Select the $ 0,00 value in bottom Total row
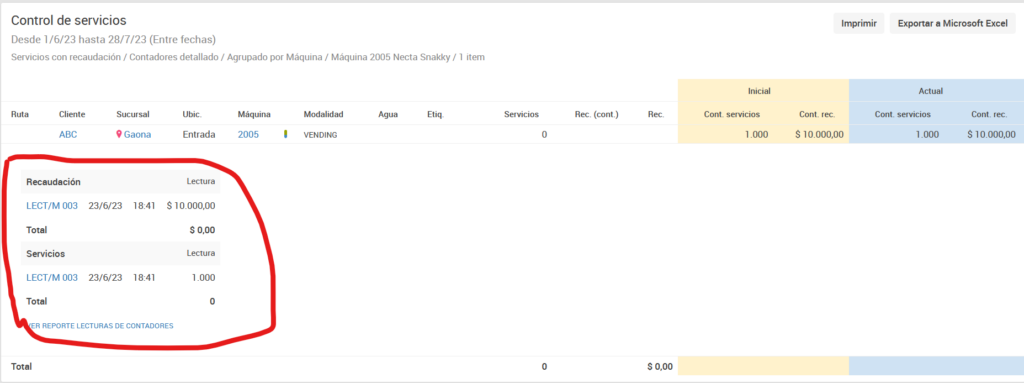1024x383 pixels. 660,367
